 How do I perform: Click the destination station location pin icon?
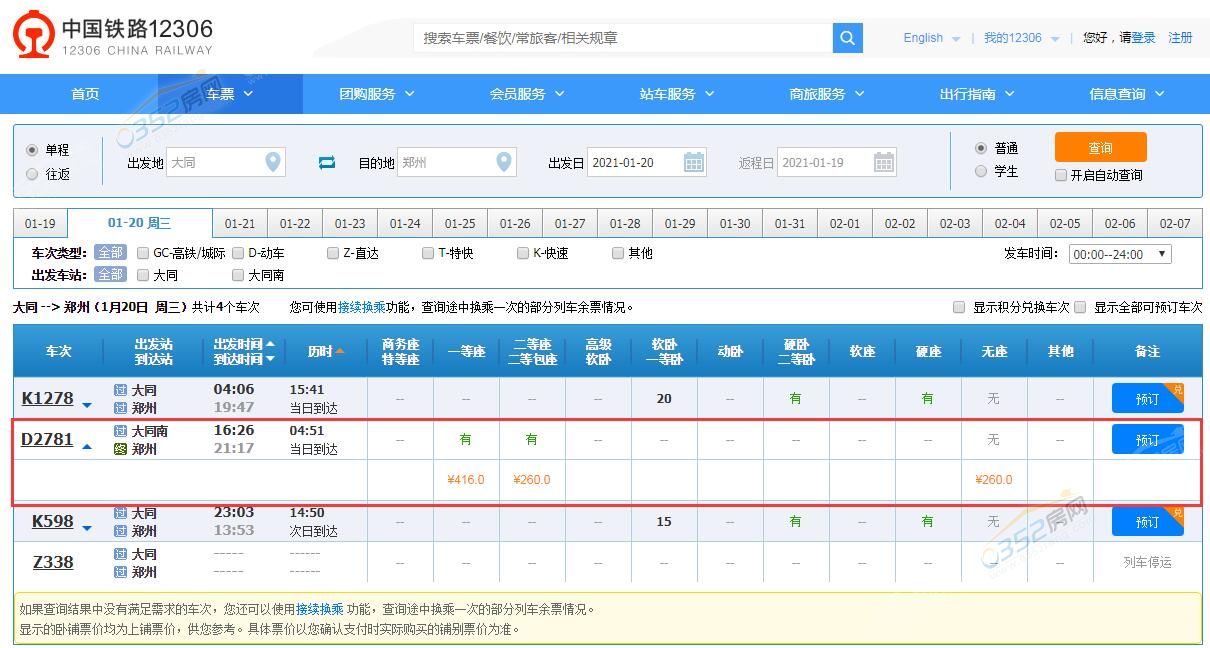pos(504,162)
